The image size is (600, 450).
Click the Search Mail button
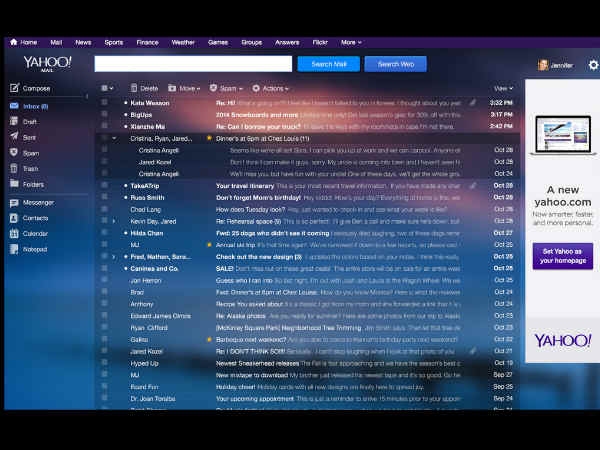click(x=329, y=64)
